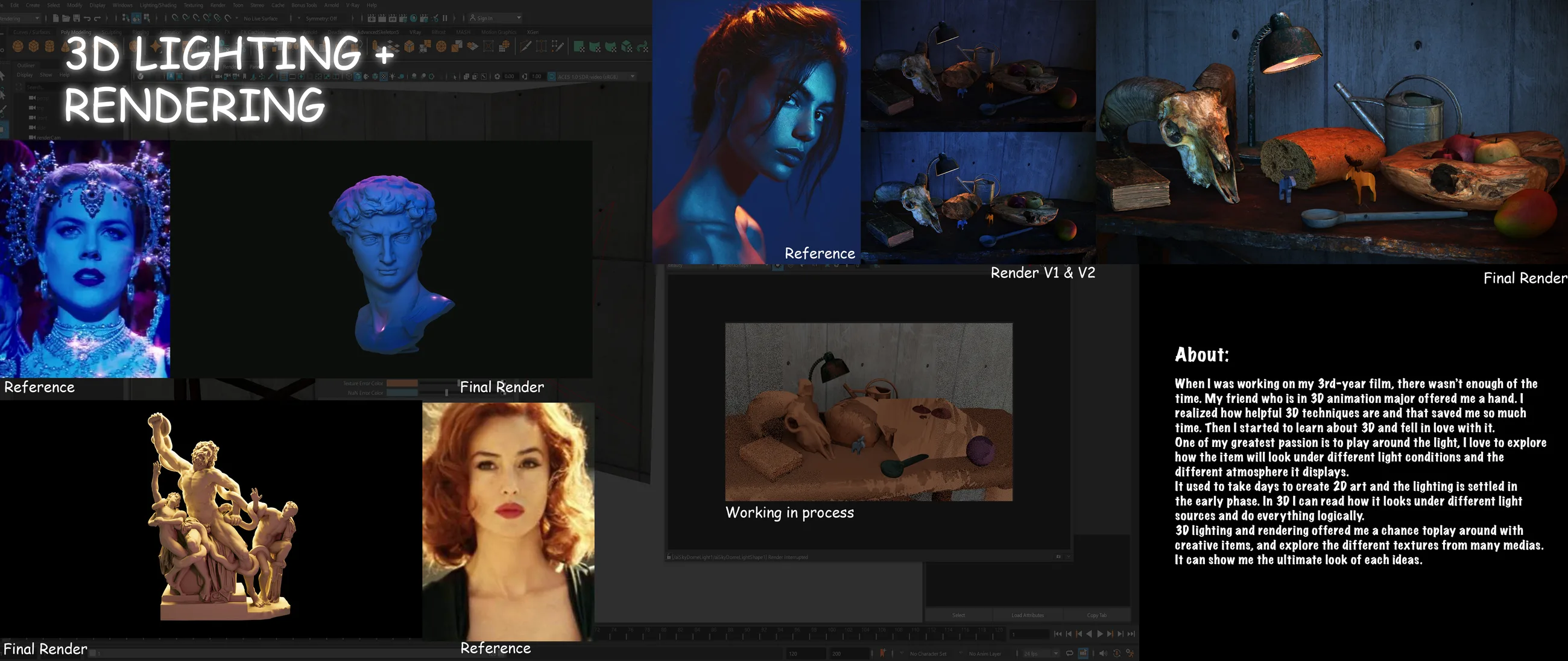The height and width of the screenshot is (661, 1568).
Task: Select the Polygon Sphere shelf icon
Action: [18, 46]
